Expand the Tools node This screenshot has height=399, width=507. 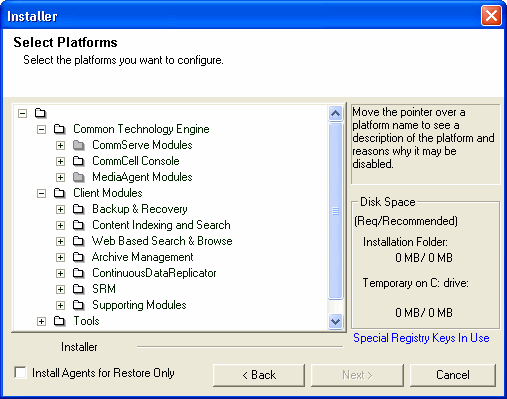tap(41, 321)
